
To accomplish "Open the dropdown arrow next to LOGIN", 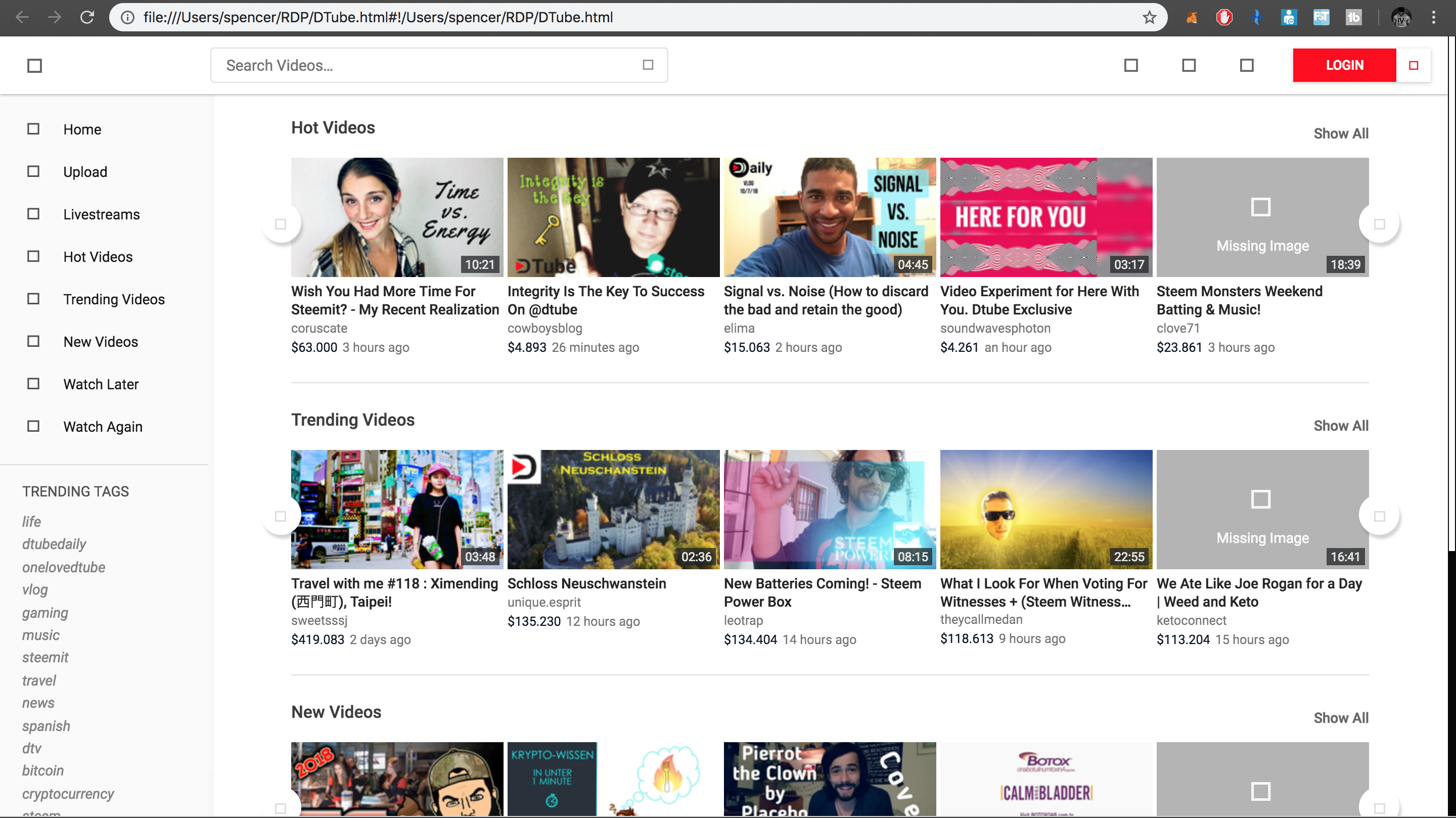I will point(1414,66).
